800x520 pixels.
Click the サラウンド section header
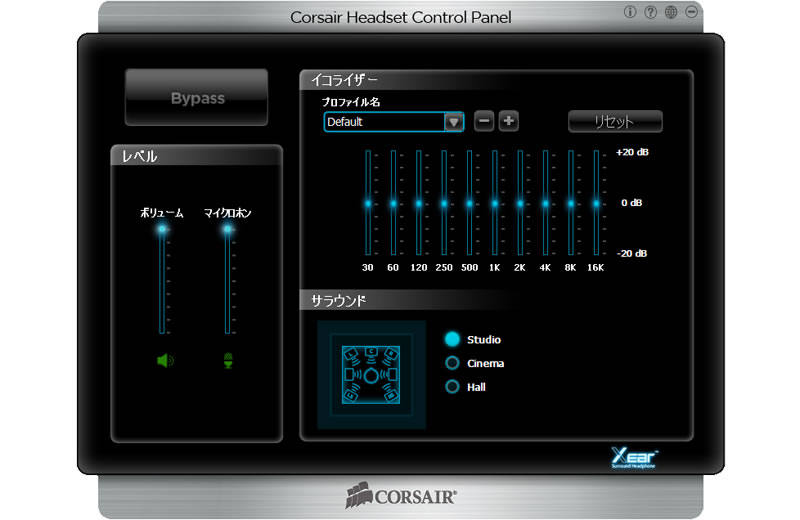(x=338, y=301)
